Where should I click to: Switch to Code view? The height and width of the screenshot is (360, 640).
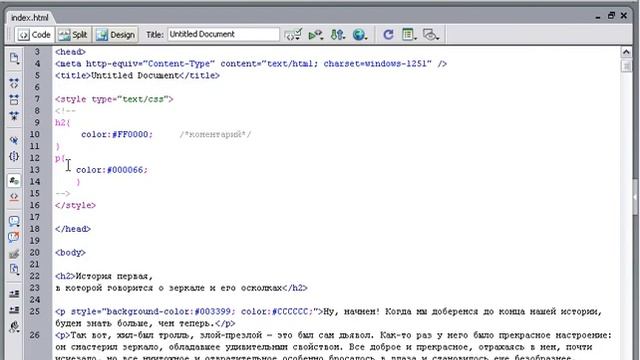coord(35,35)
